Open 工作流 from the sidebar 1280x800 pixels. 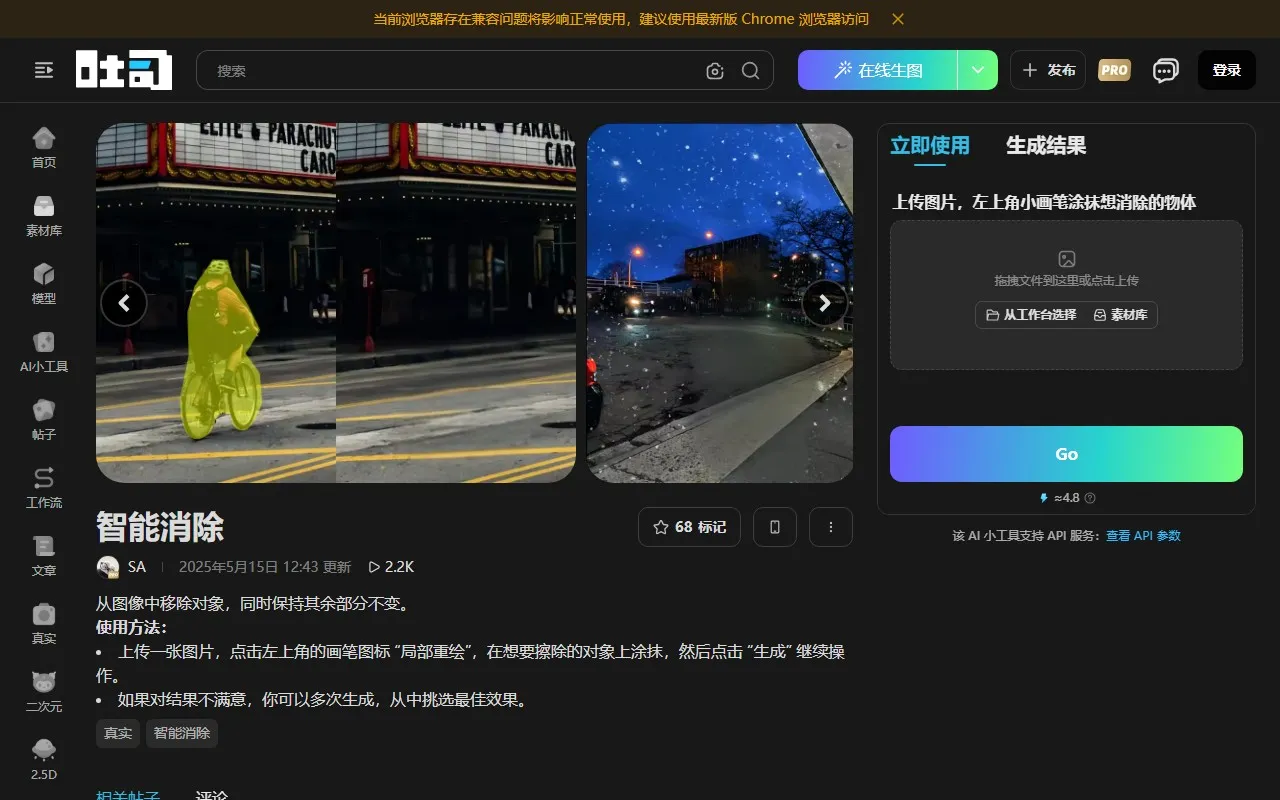tap(43, 487)
